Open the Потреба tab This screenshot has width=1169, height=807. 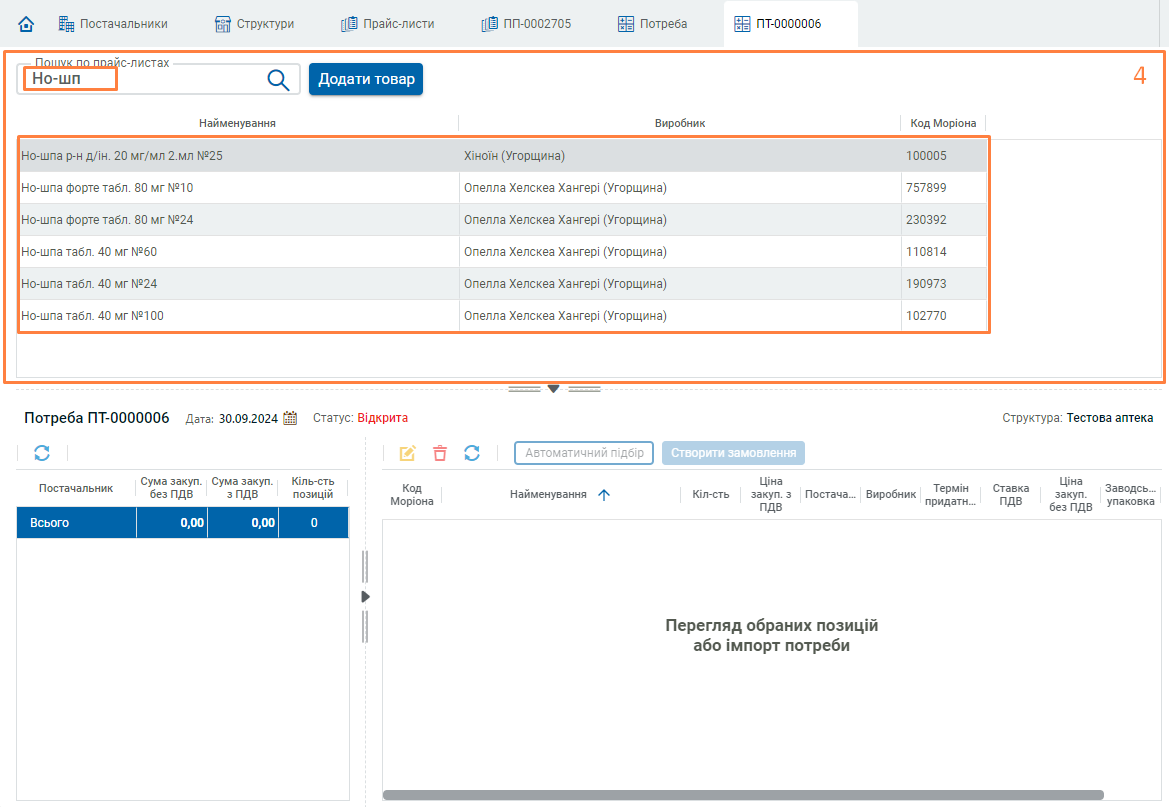652,24
